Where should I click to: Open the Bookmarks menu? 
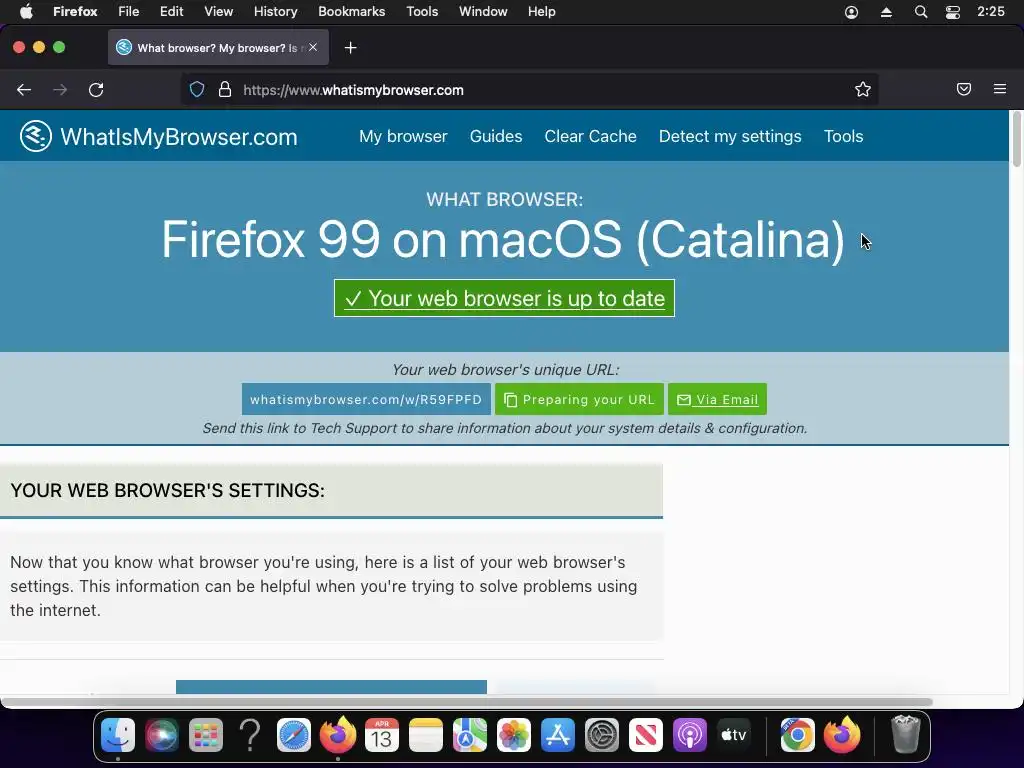351,12
